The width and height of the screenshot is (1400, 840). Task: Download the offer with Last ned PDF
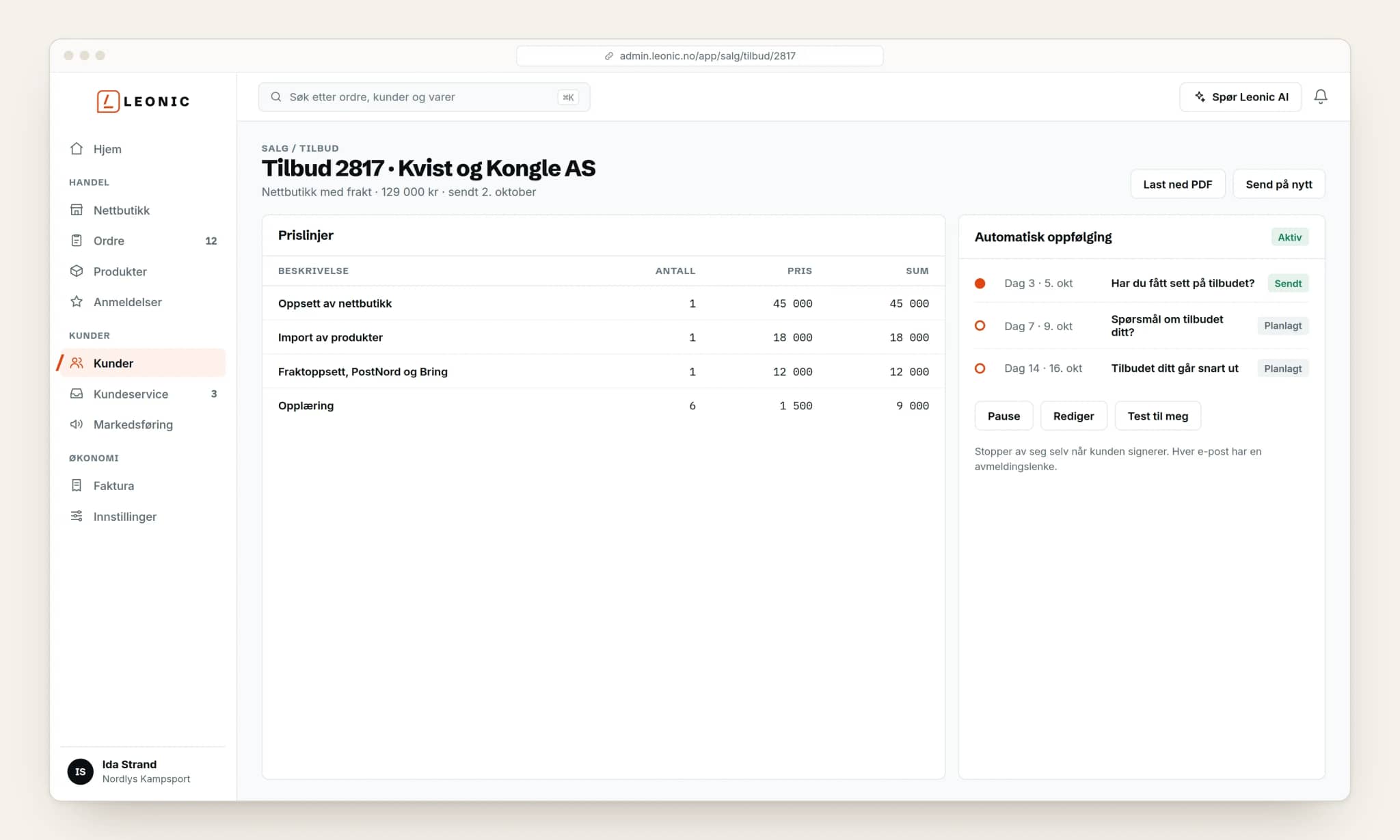(1177, 185)
